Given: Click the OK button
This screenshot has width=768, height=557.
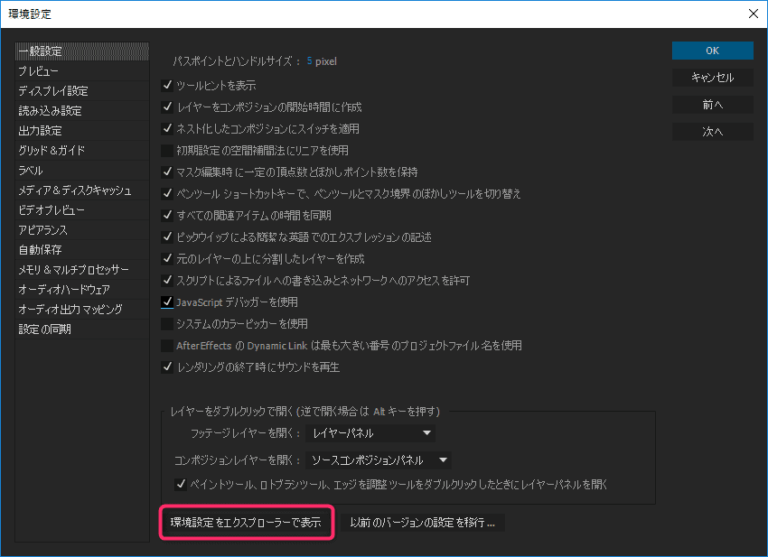Looking at the screenshot, I should 712,50.
